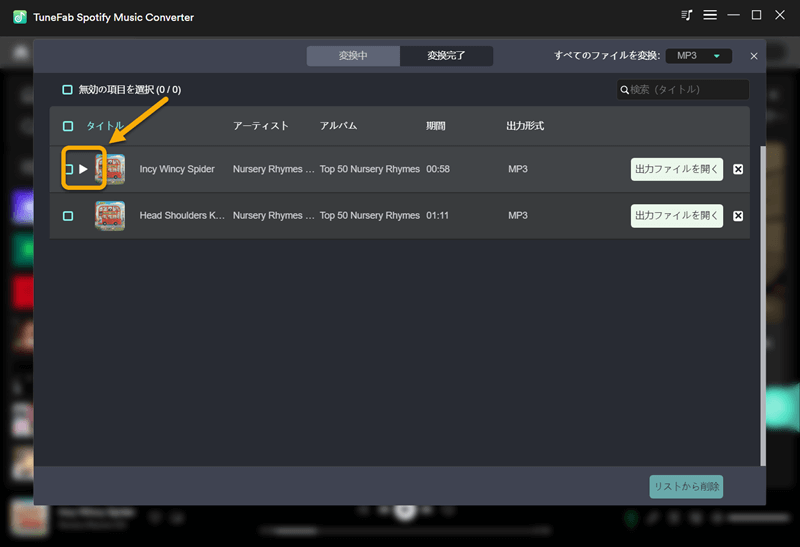
Task: Select the Incy Wincy Spider title text
Action: (177, 169)
